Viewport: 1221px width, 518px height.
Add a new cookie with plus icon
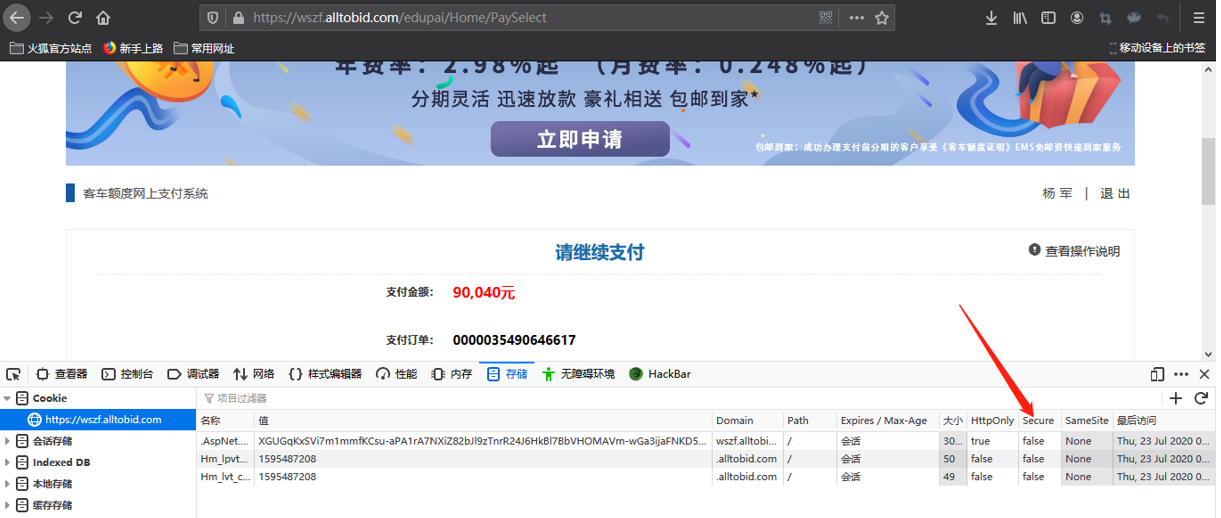(x=1176, y=398)
